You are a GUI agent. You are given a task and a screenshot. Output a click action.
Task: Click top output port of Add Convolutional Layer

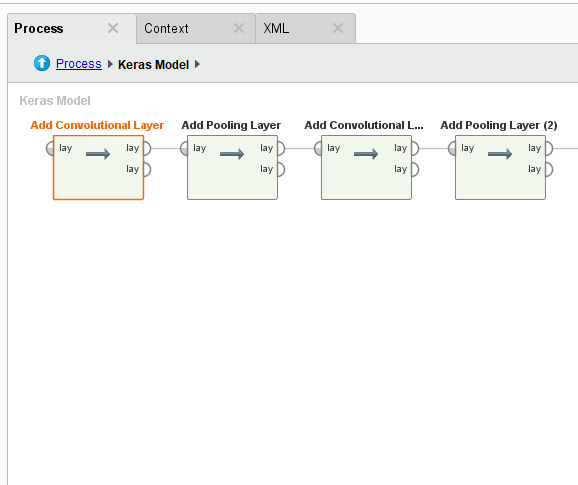pos(147,149)
